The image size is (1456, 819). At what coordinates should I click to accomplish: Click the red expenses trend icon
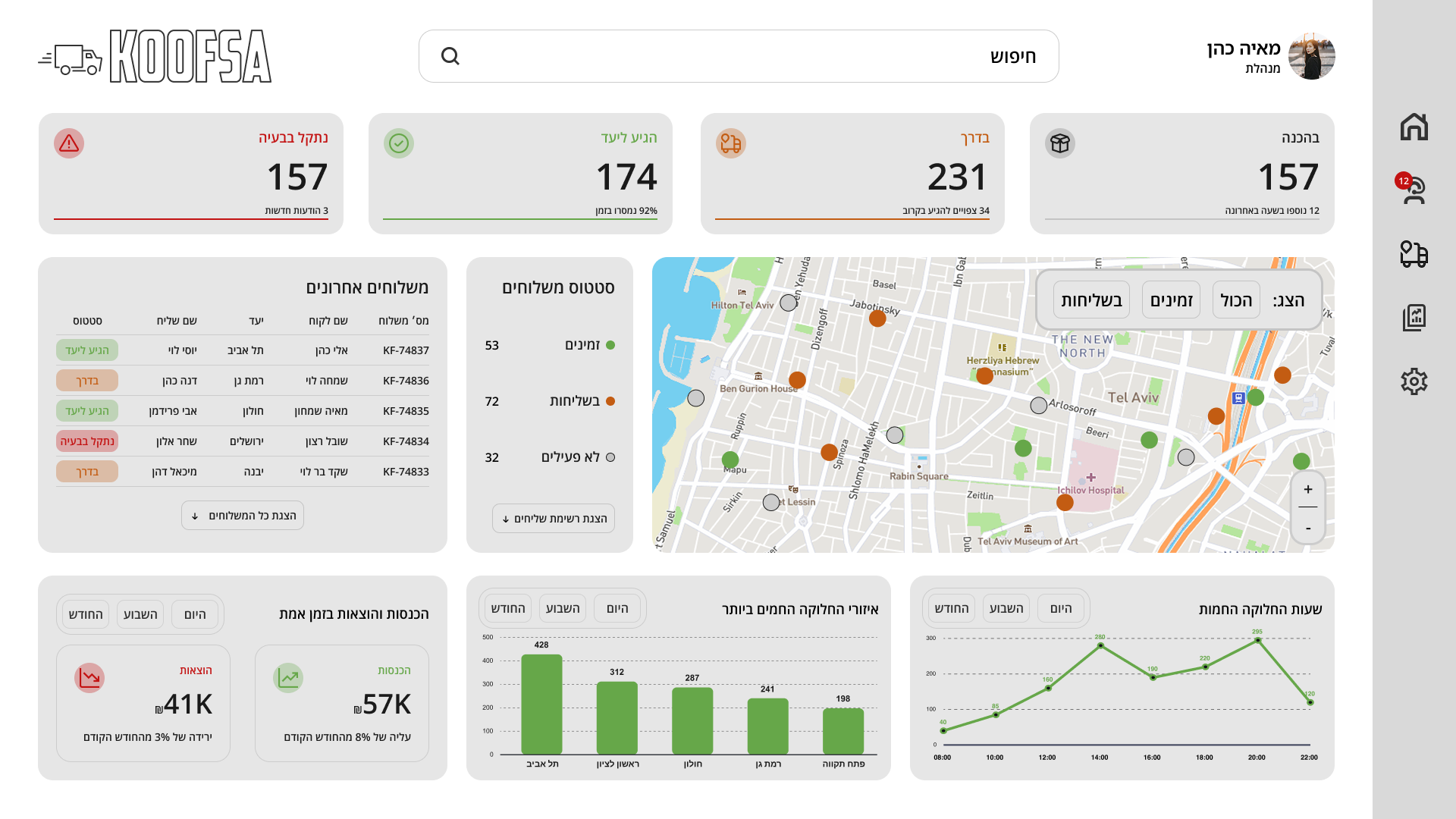[x=89, y=678]
